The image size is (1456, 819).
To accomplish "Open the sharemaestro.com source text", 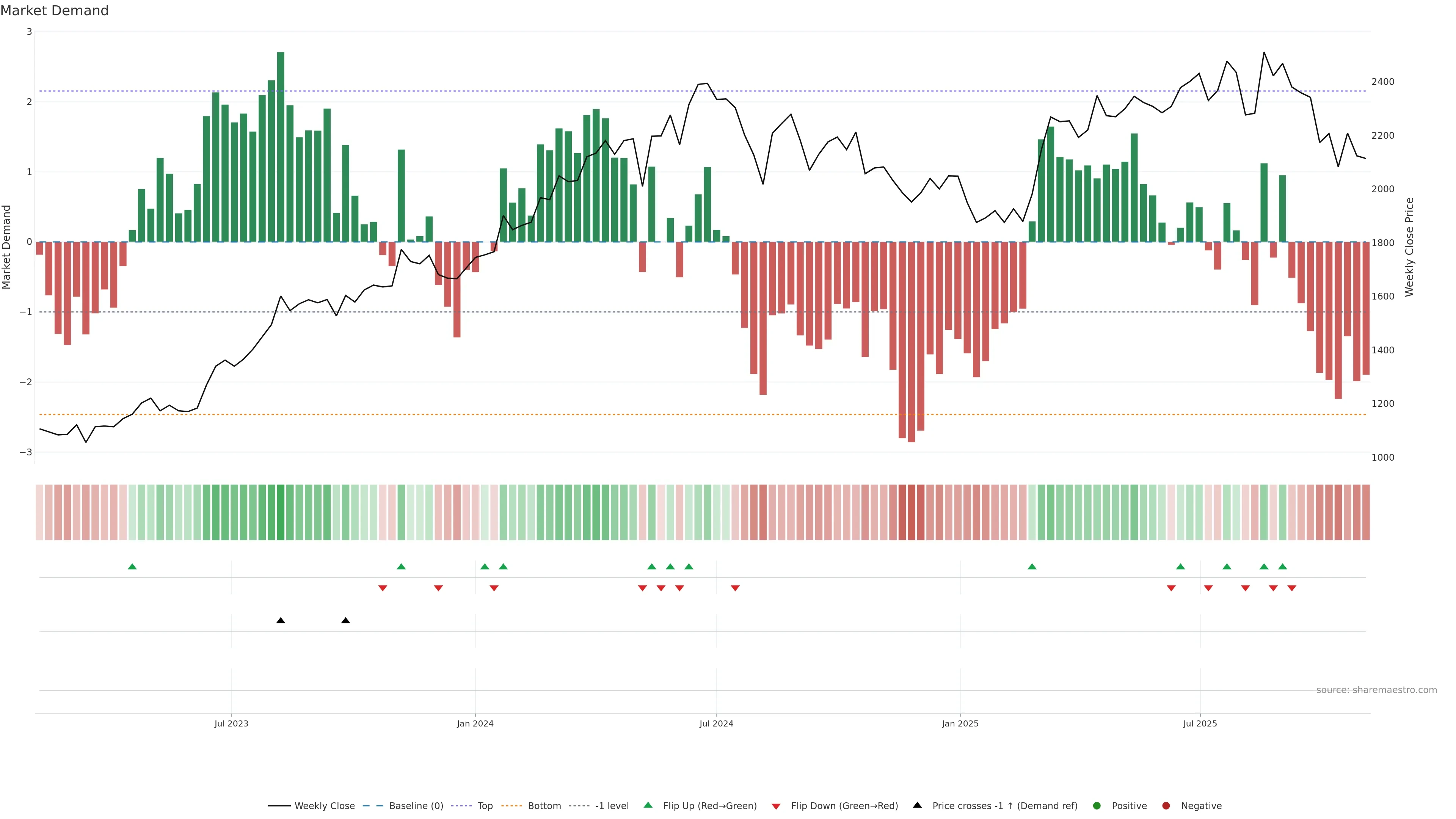I will coord(1376,690).
